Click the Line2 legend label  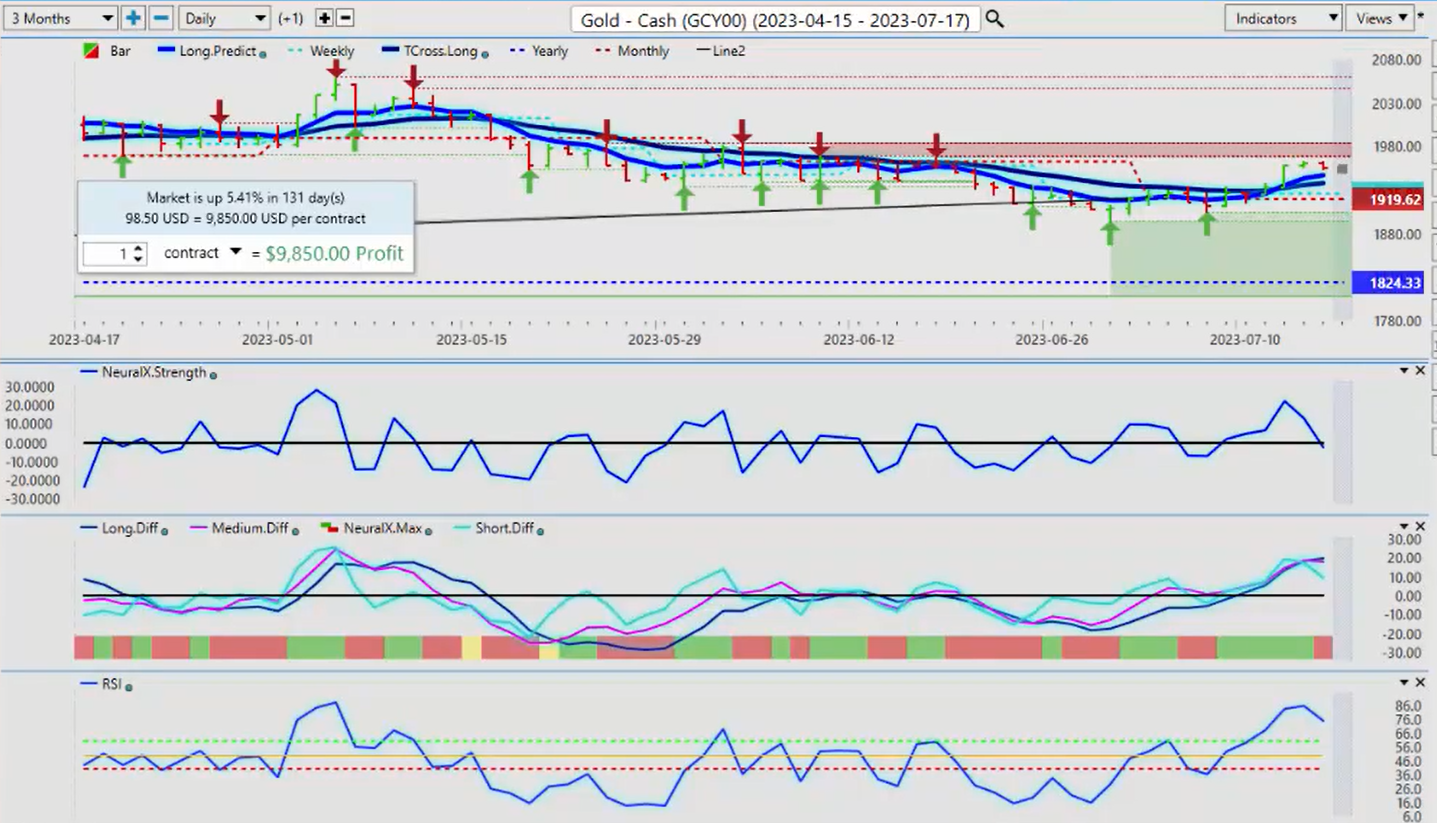(728, 51)
